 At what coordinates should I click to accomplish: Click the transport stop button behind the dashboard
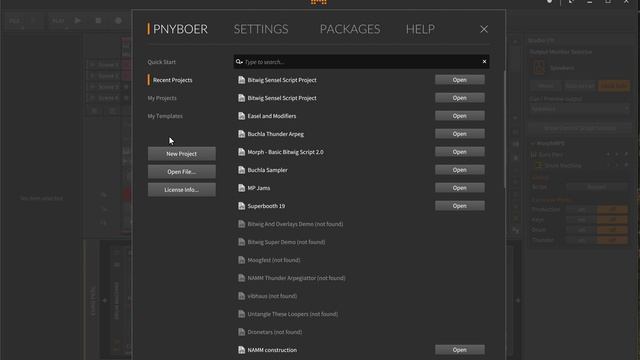[x=98, y=20]
